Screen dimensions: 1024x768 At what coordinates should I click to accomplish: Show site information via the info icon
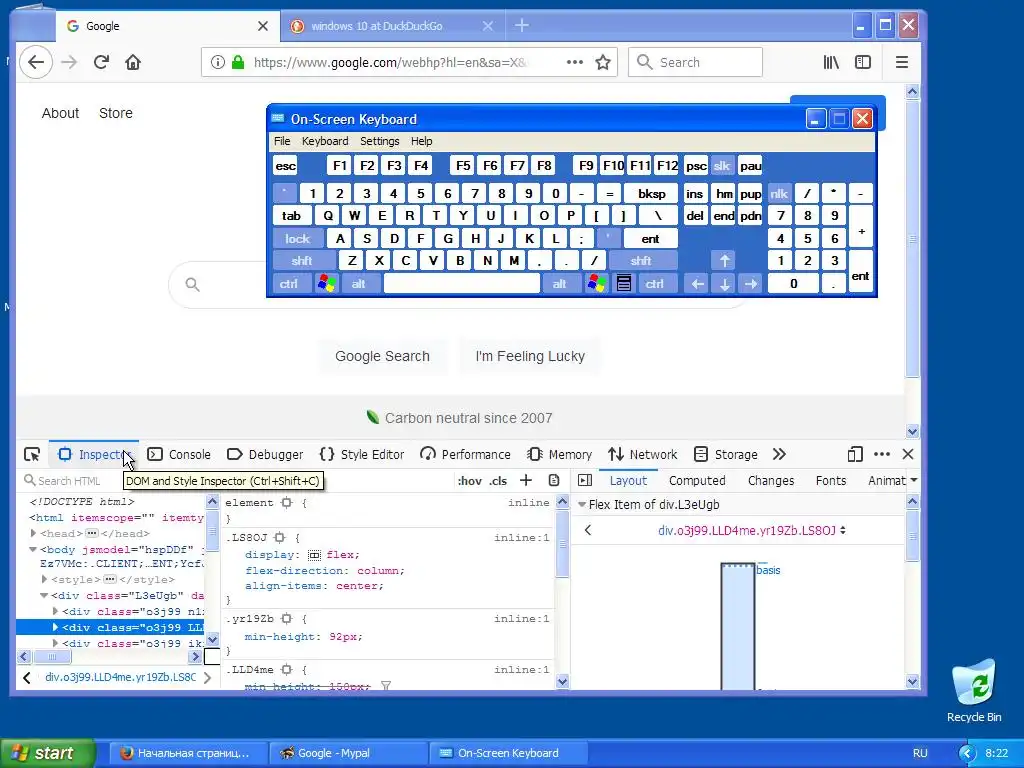[x=218, y=63]
